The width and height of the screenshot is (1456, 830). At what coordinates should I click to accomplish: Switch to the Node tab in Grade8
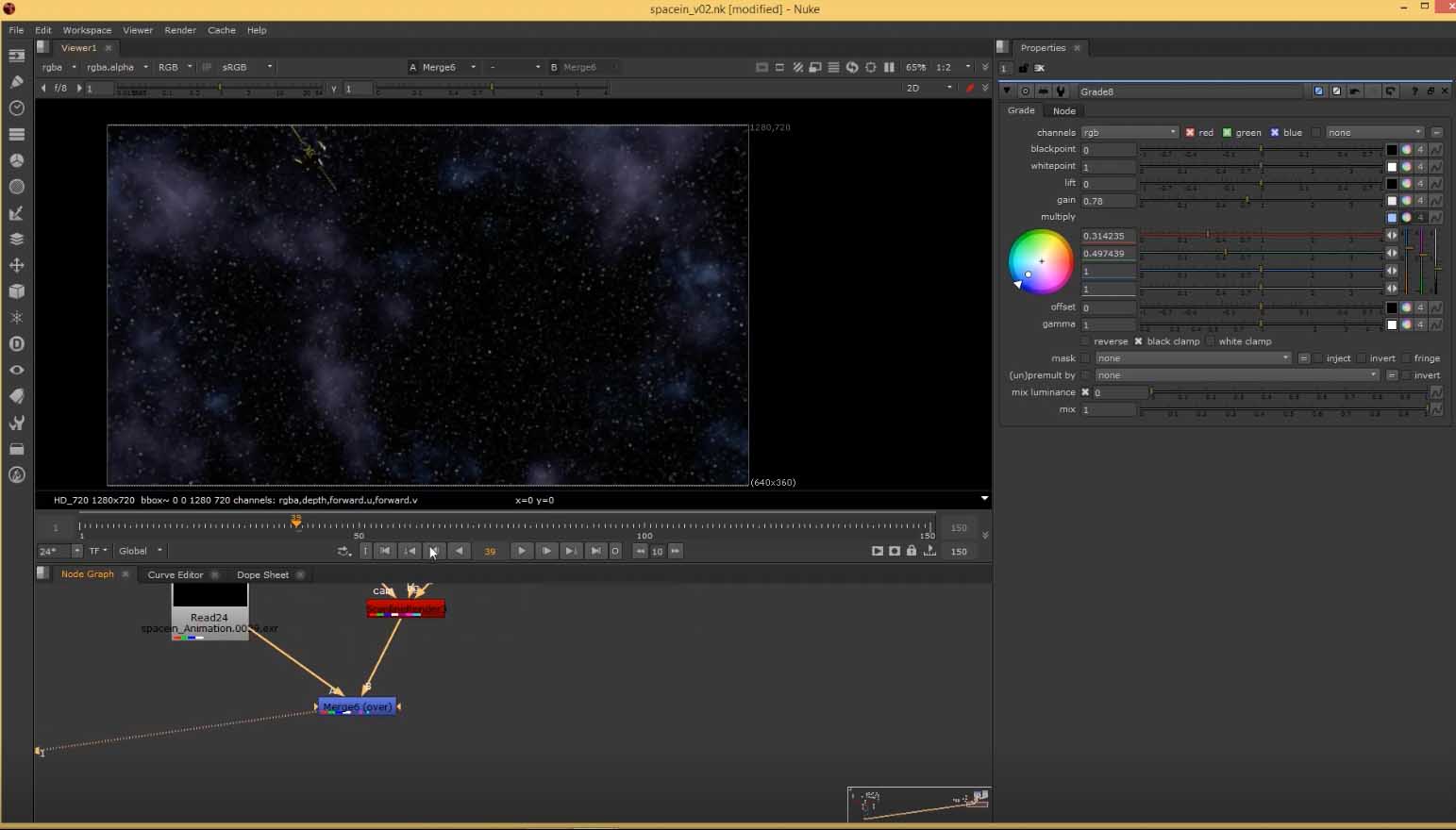tap(1063, 111)
